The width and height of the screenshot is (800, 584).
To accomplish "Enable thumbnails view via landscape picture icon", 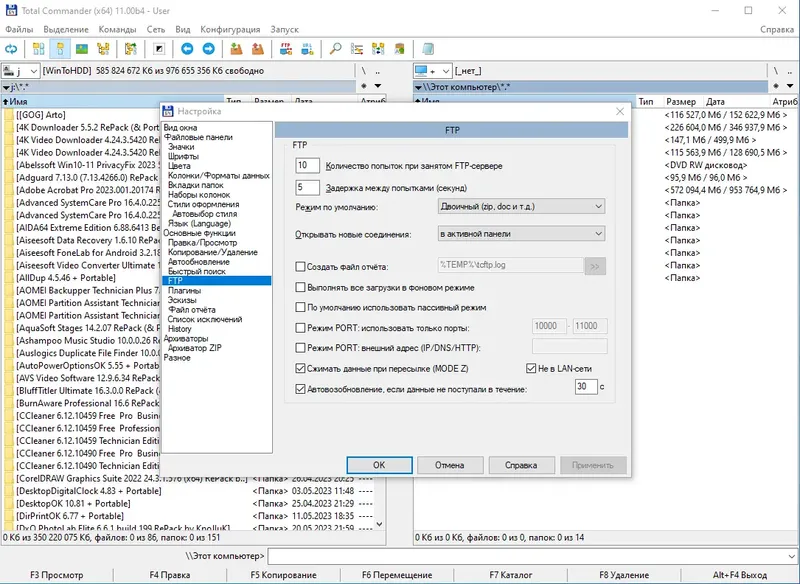I will pos(82,49).
